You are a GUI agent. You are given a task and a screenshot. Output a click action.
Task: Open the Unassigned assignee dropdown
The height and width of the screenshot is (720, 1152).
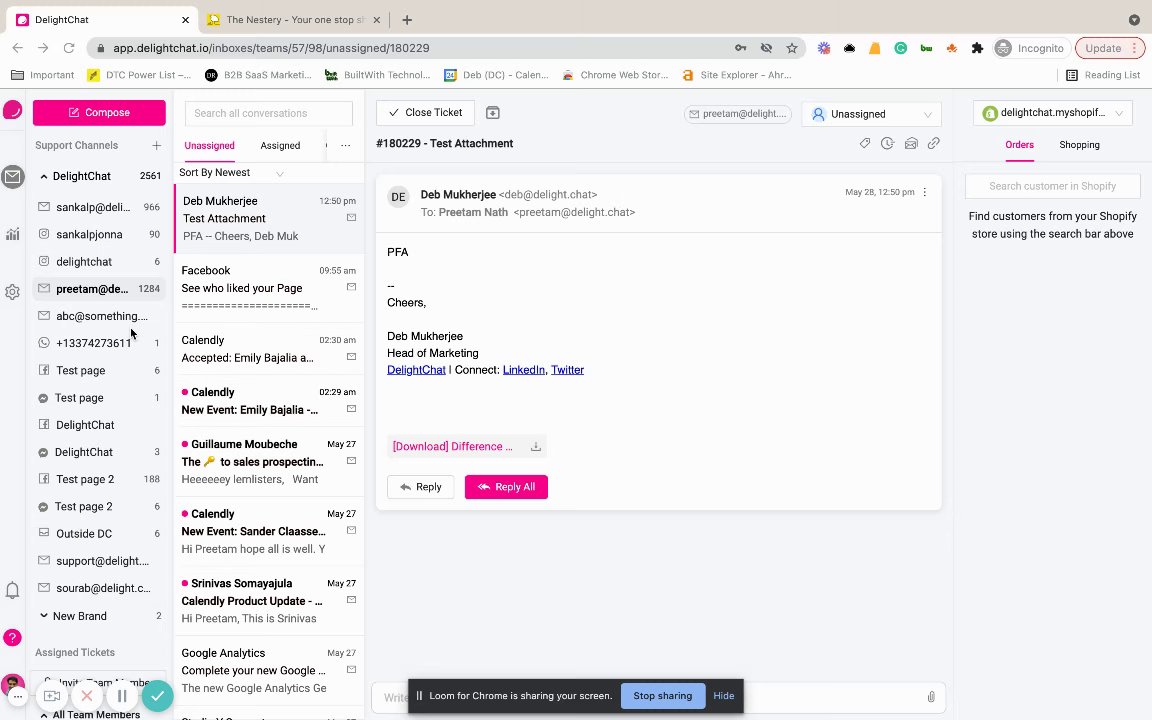pyautogui.click(x=871, y=114)
